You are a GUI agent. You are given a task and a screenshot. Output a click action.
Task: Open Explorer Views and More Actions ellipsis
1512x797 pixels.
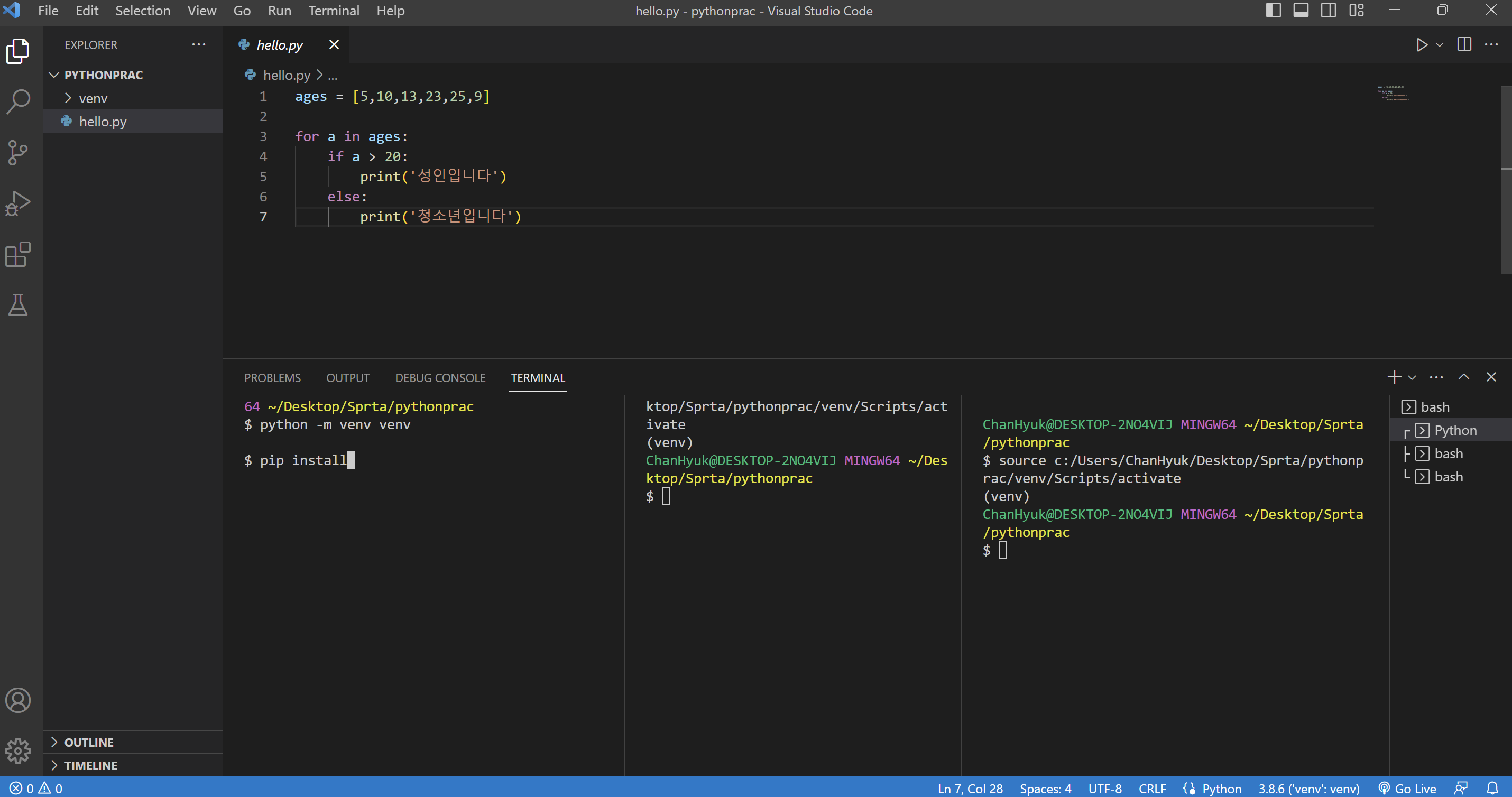[199, 44]
